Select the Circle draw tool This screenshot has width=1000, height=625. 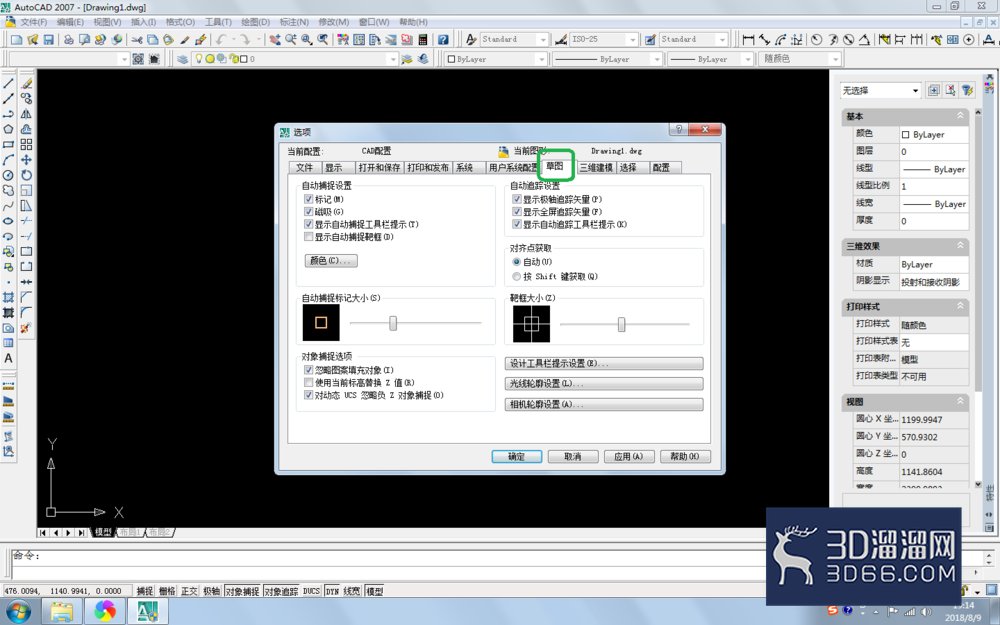(8, 175)
